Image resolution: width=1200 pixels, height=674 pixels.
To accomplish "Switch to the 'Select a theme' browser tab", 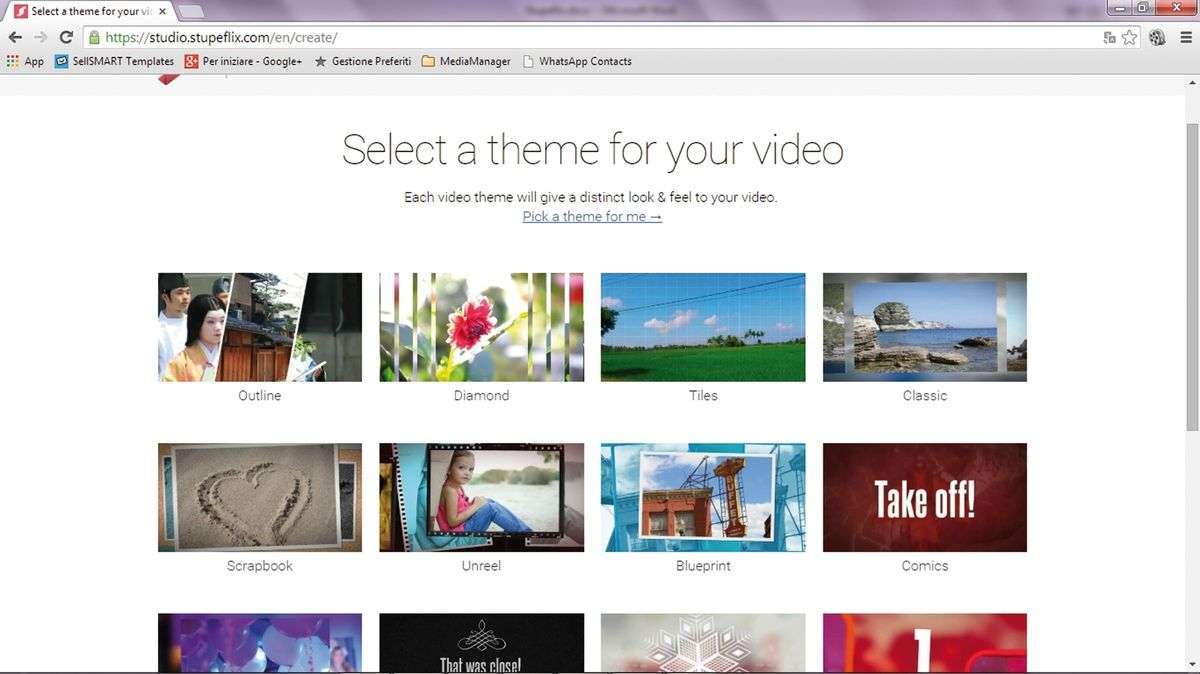I will 90,12.
